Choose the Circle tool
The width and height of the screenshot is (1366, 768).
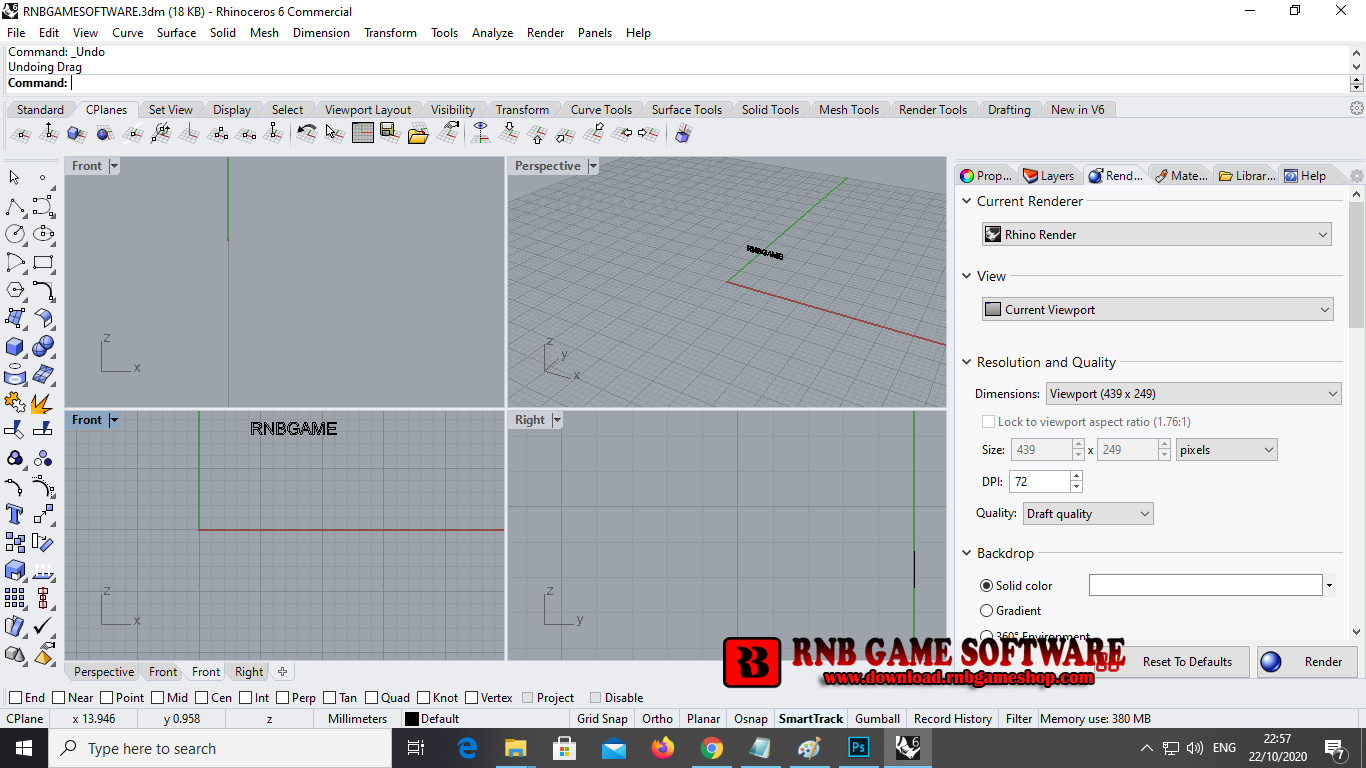pyautogui.click(x=15, y=234)
